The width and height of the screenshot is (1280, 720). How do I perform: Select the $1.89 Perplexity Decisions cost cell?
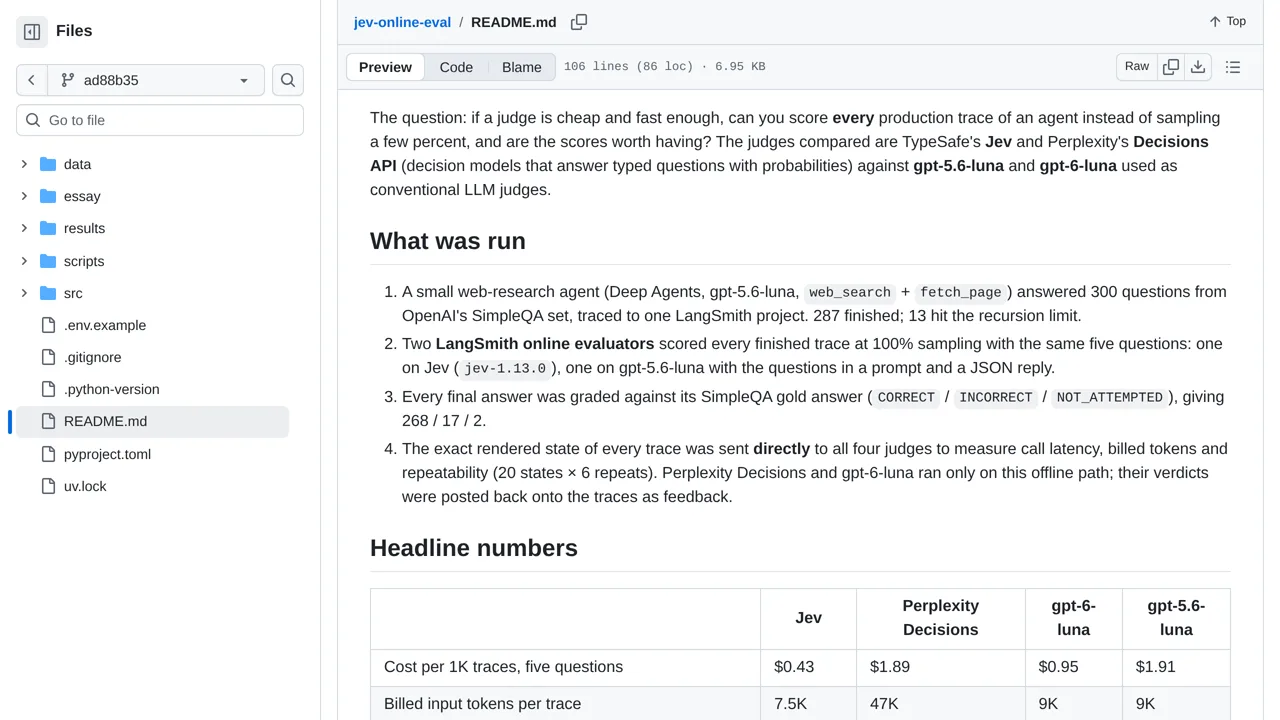click(940, 667)
